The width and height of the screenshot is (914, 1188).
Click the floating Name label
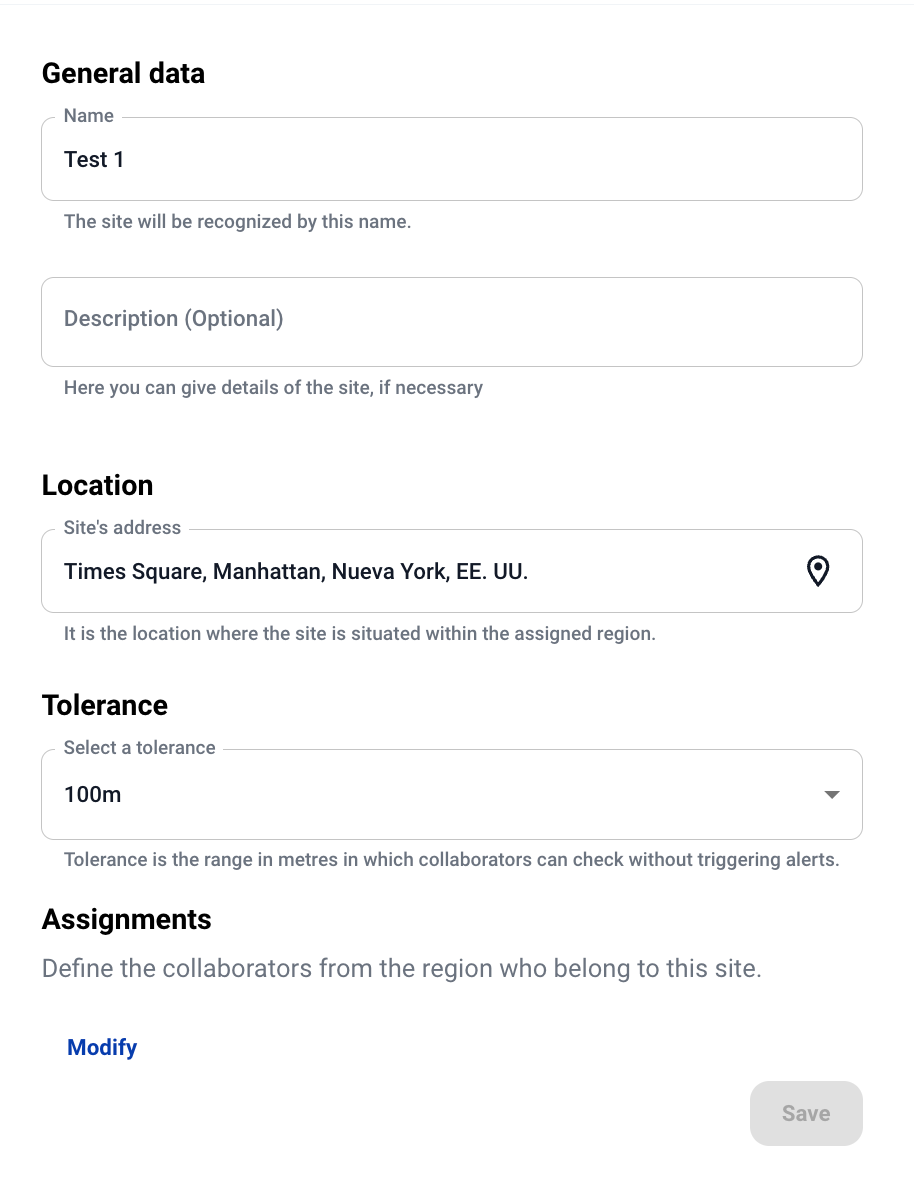click(x=89, y=116)
